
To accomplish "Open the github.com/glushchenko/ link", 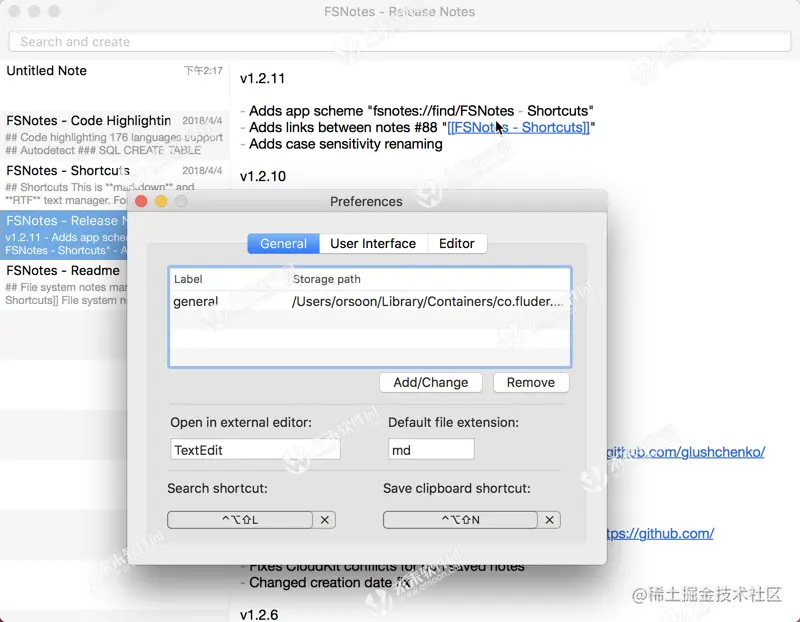I will point(686,452).
